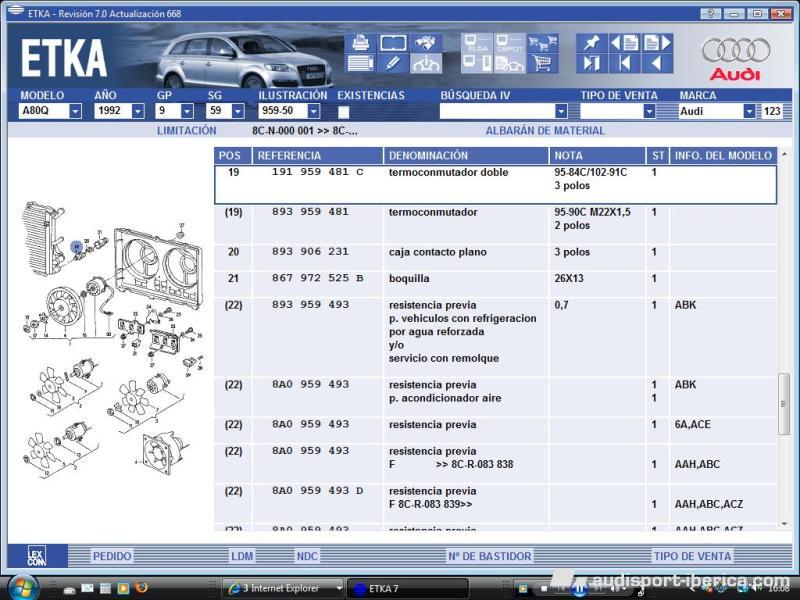Click the DENOMINACIÓN column header
This screenshot has width=800, height=600.
pos(466,156)
